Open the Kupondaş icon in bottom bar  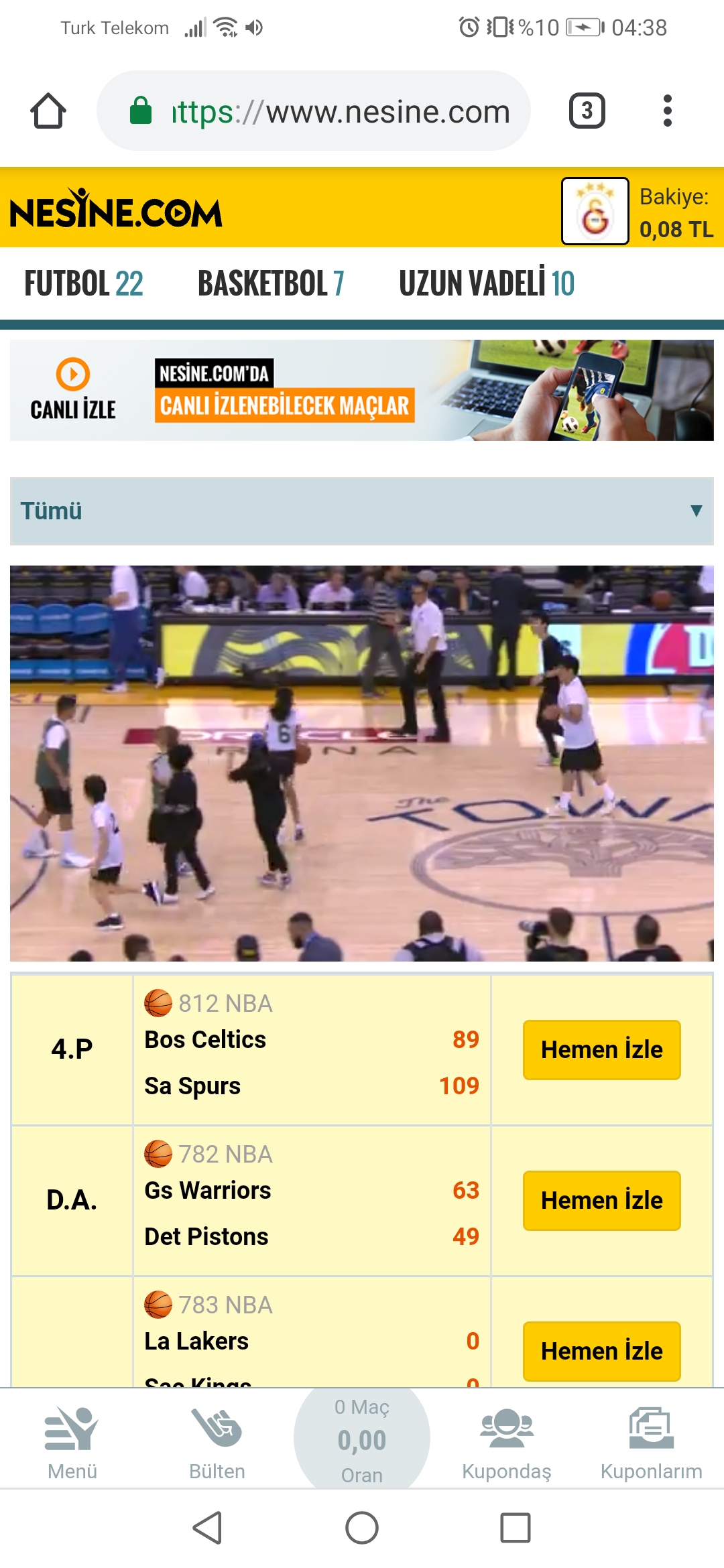(507, 1442)
